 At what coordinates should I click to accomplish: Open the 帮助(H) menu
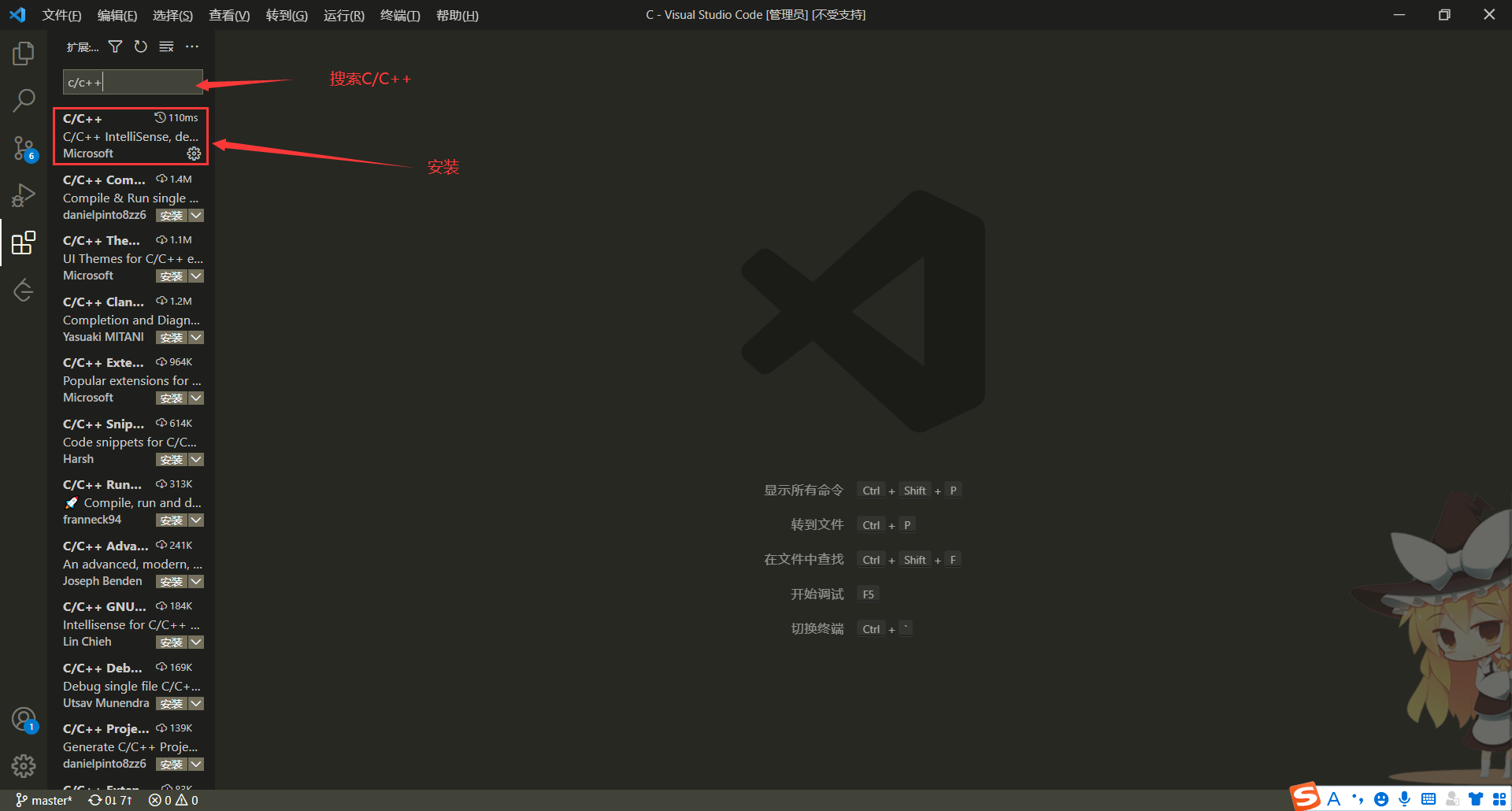[x=457, y=15]
